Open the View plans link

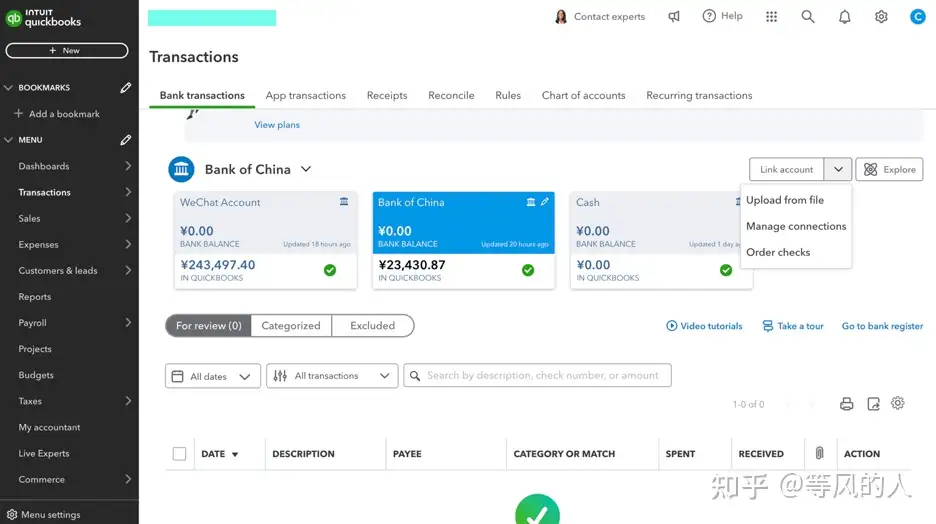point(277,125)
